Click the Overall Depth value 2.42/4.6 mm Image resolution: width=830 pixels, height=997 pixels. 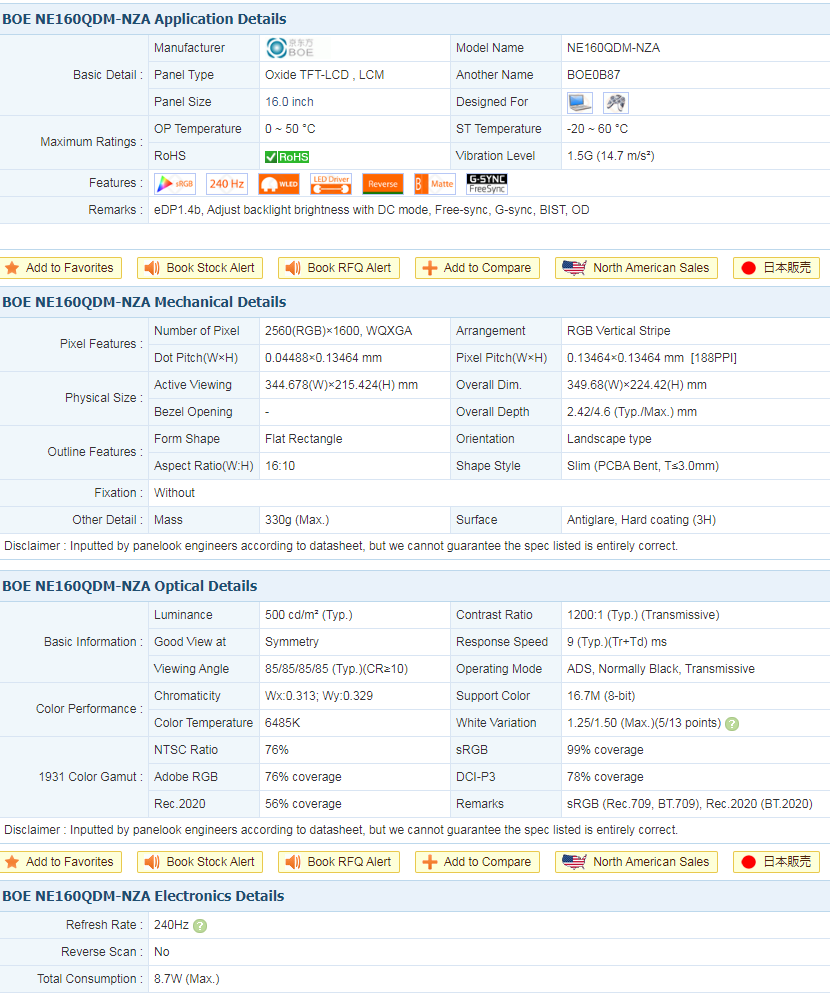click(632, 412)
